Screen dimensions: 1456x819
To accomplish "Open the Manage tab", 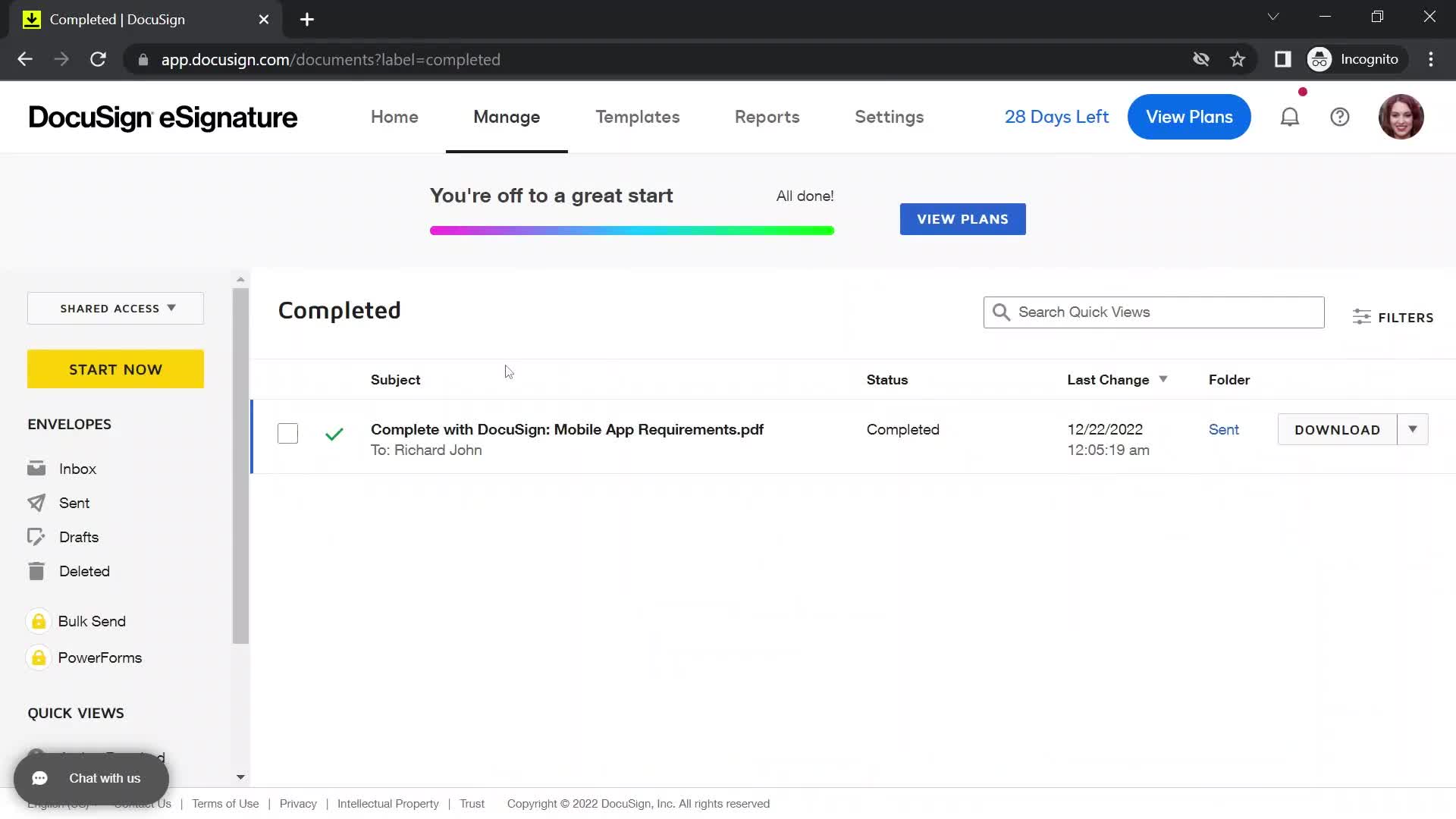I will tap(506, 117).
